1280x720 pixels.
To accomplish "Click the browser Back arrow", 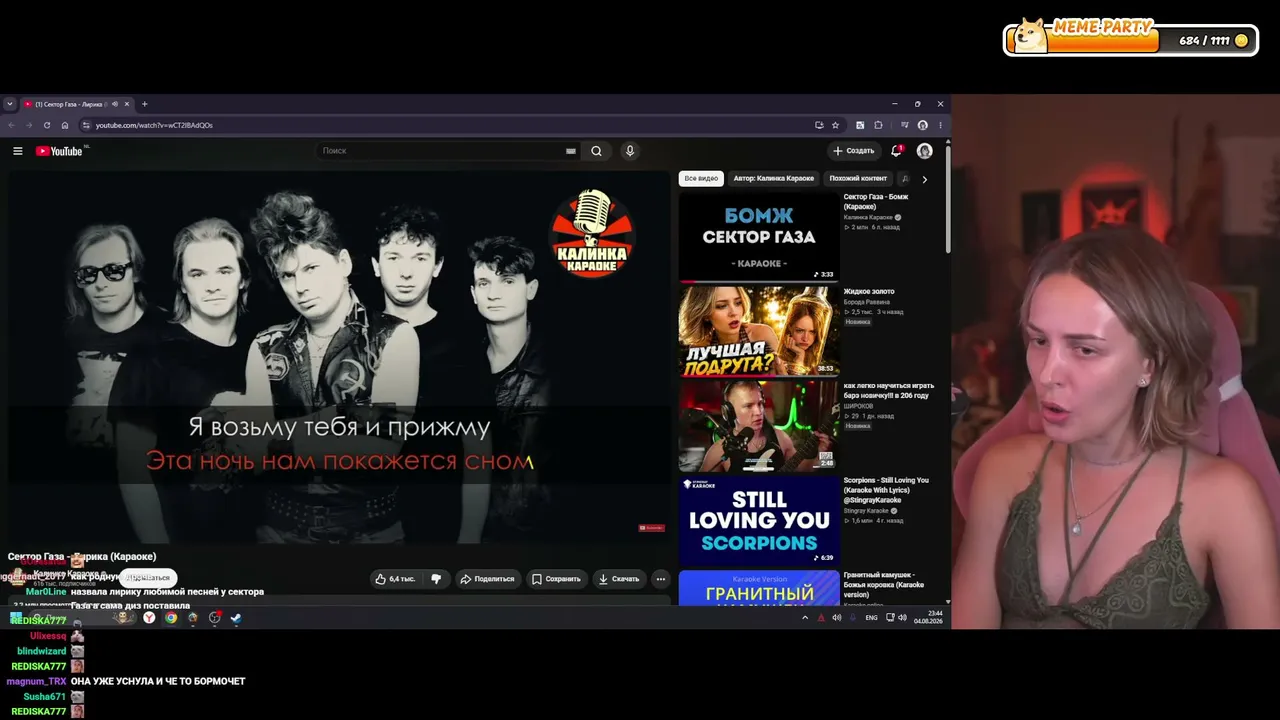I will (12, 125).
